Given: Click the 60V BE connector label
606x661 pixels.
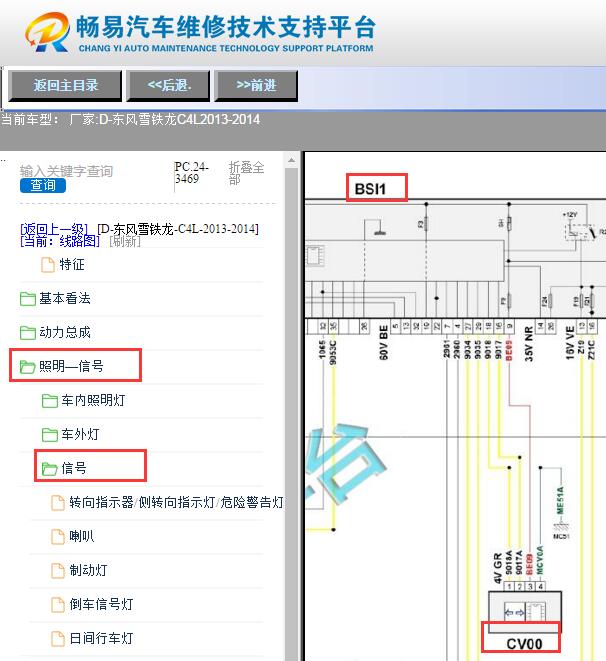Looking at the screenshot, I should [383, 343].
